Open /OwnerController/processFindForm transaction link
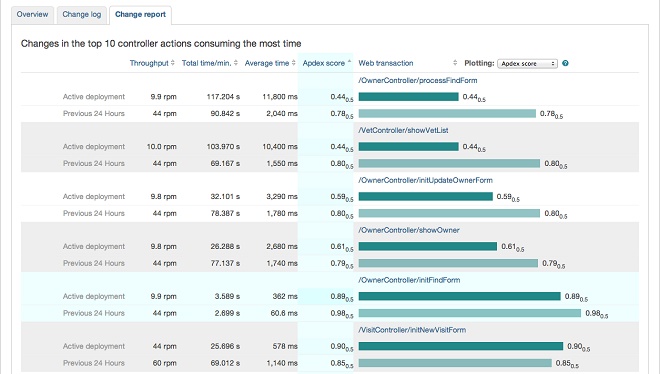The width and height of the screenshot is (660, 374). (x=418, y=80)
